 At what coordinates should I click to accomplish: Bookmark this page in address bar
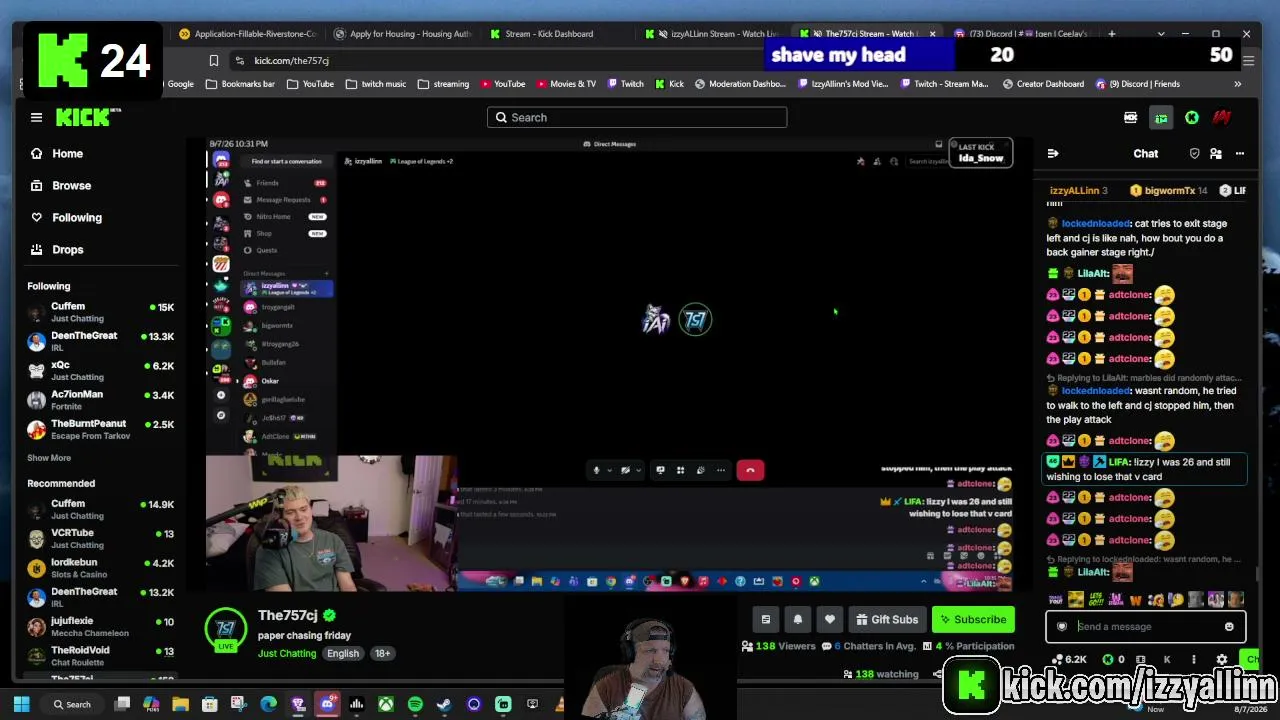213,61
